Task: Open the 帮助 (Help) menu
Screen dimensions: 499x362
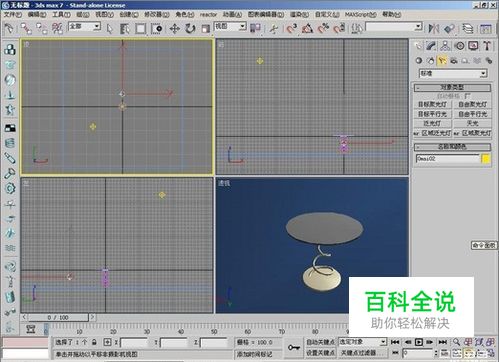Action: tap(391, 14)
